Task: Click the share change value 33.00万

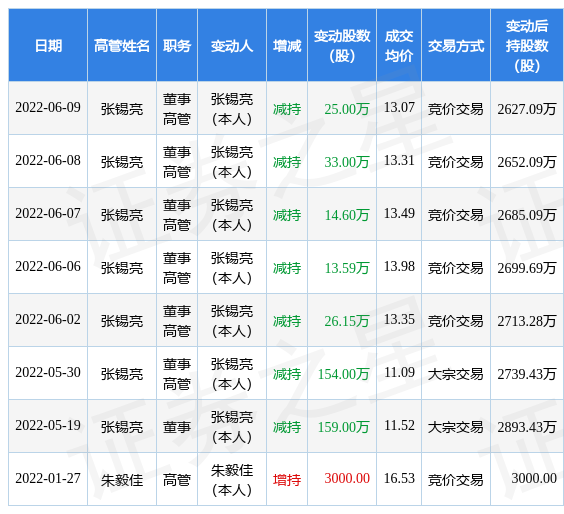Action: [347, 162]
